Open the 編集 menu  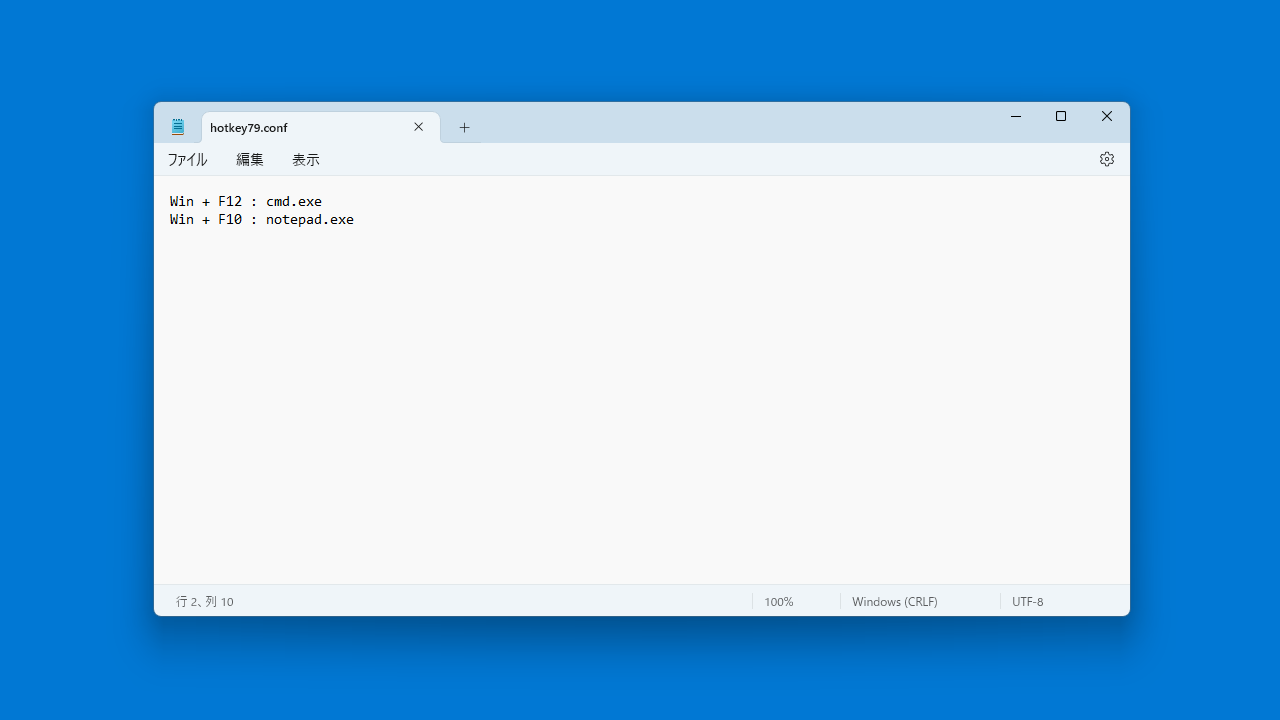coord(250,160)
